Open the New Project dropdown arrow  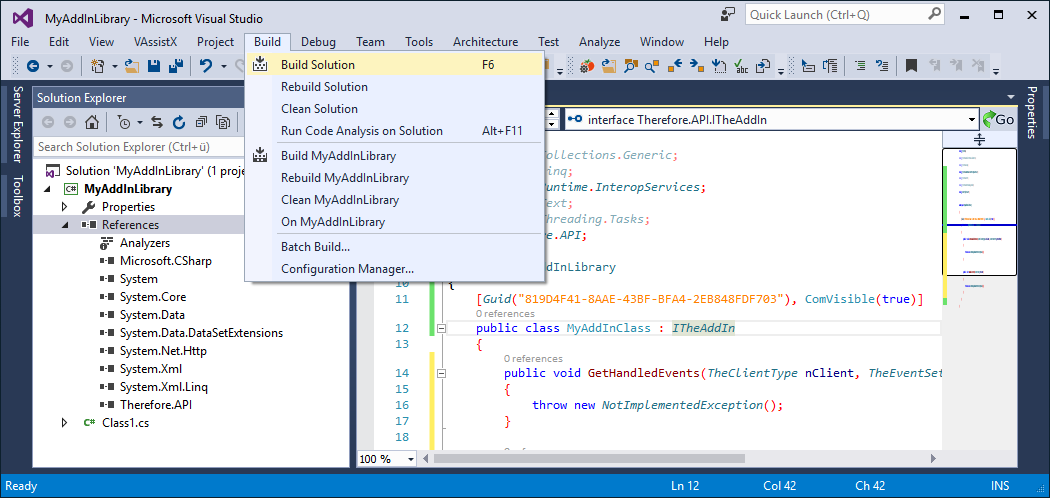[x=115, y=66]
